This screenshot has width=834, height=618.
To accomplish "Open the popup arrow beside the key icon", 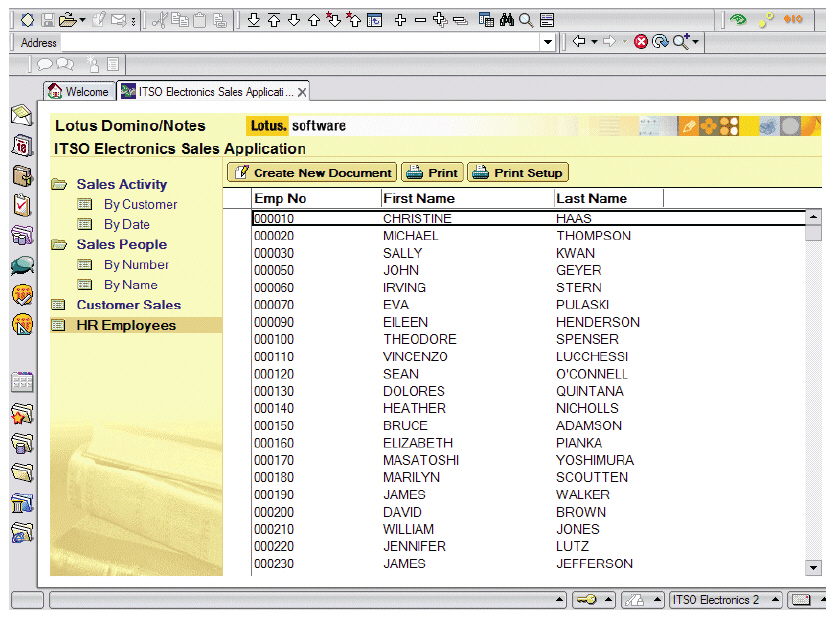I will pos(608,600).
